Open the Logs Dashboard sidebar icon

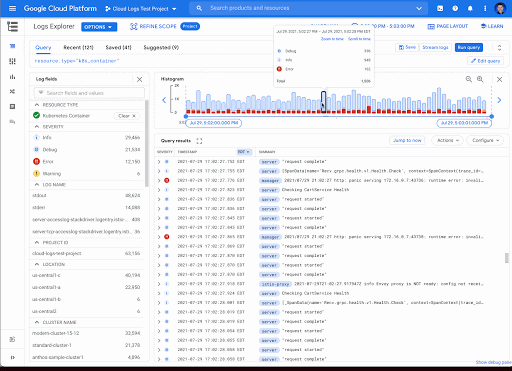pos(12,61)
